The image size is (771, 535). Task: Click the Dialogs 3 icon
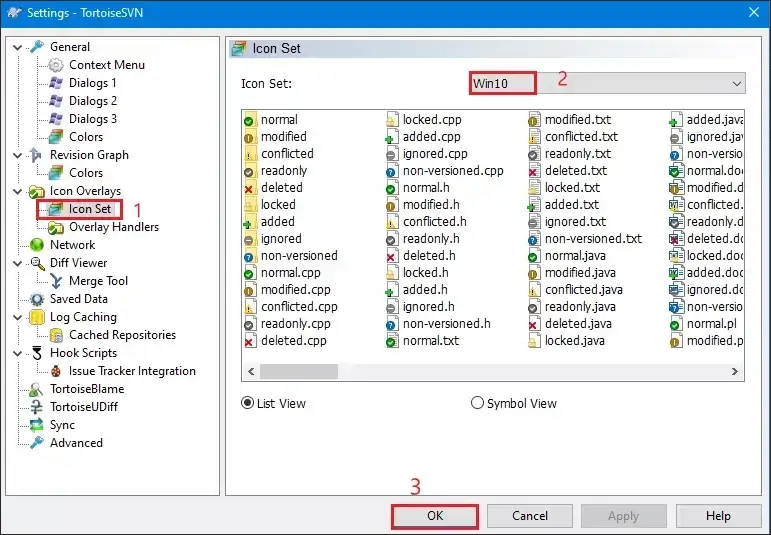click(56, 119)
